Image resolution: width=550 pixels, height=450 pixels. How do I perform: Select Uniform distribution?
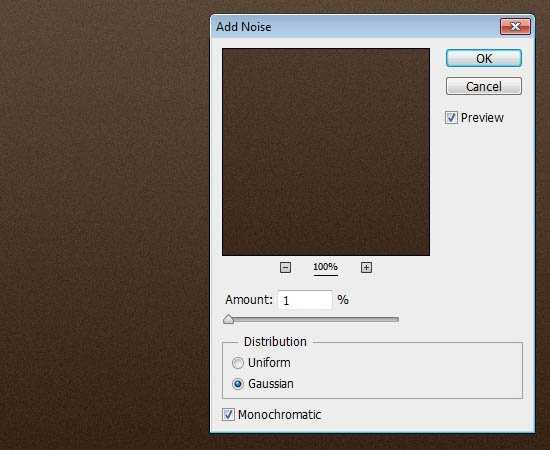238,363
